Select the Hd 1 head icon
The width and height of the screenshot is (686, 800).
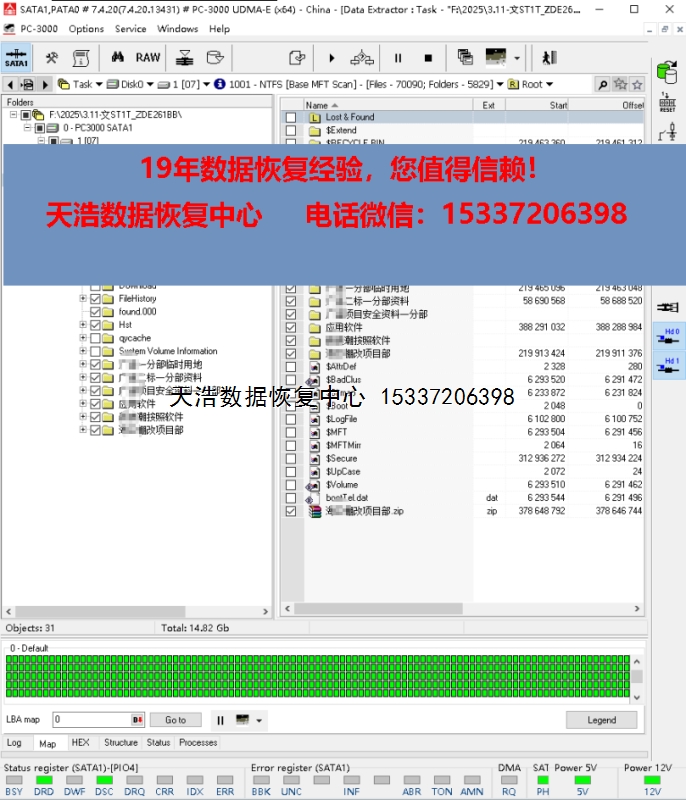[x=668, y=366]
